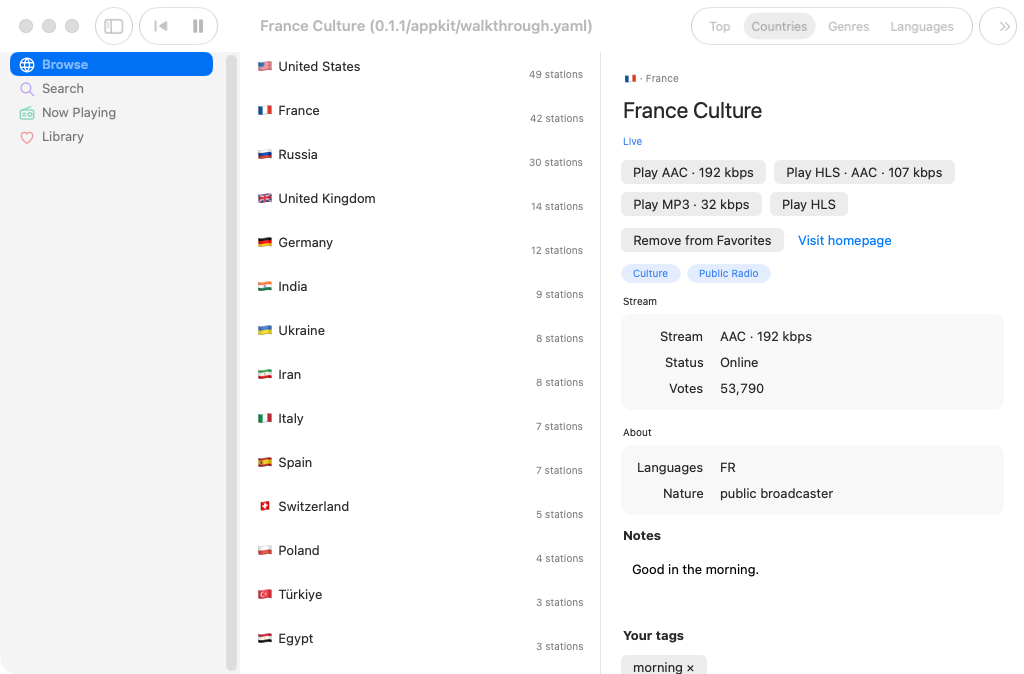This screenshot has width=1024, height=674.
Task: Click the Poland flag icon
Action: click(x=264, y=550)
